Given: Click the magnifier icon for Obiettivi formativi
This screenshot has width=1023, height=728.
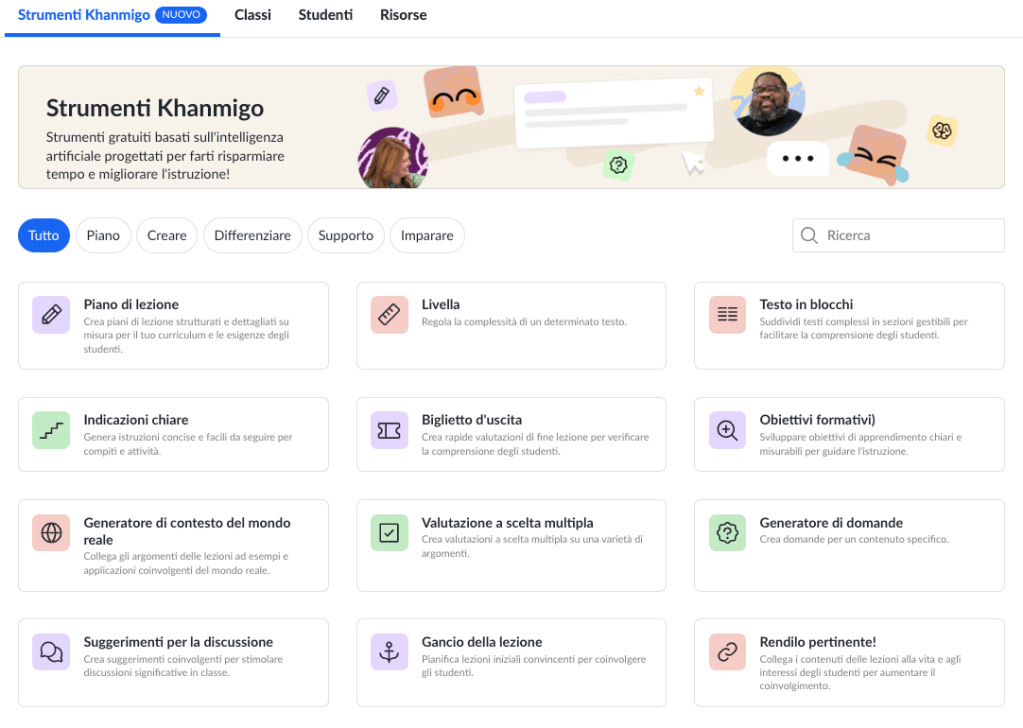Looking at the screenshot, I should 727,430.
